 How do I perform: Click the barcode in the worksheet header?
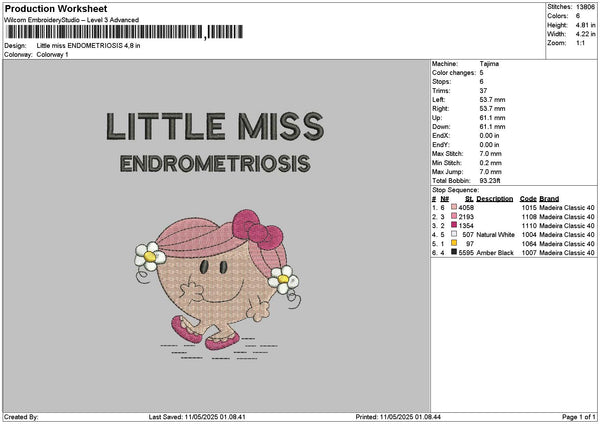coord(125,32)
